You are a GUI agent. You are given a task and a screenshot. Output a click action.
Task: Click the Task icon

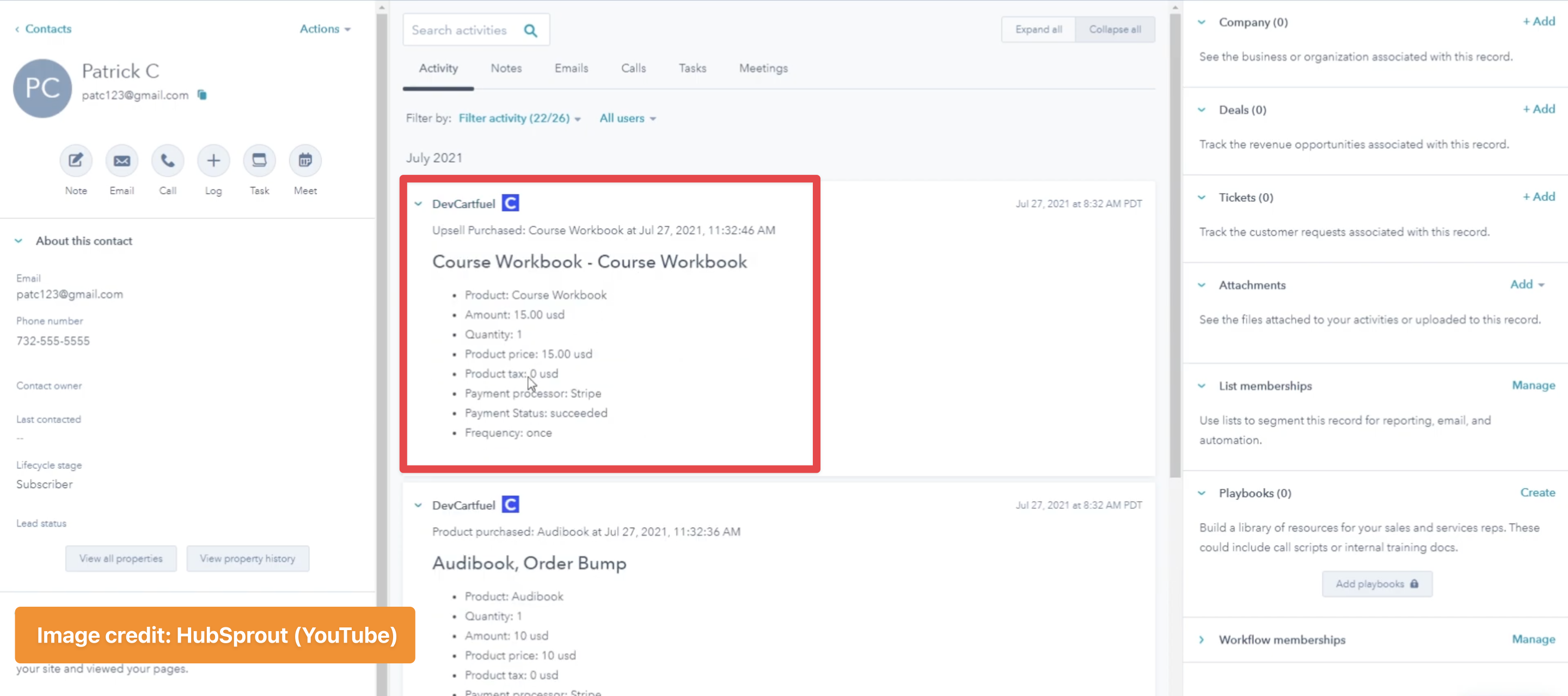point(259,161)
